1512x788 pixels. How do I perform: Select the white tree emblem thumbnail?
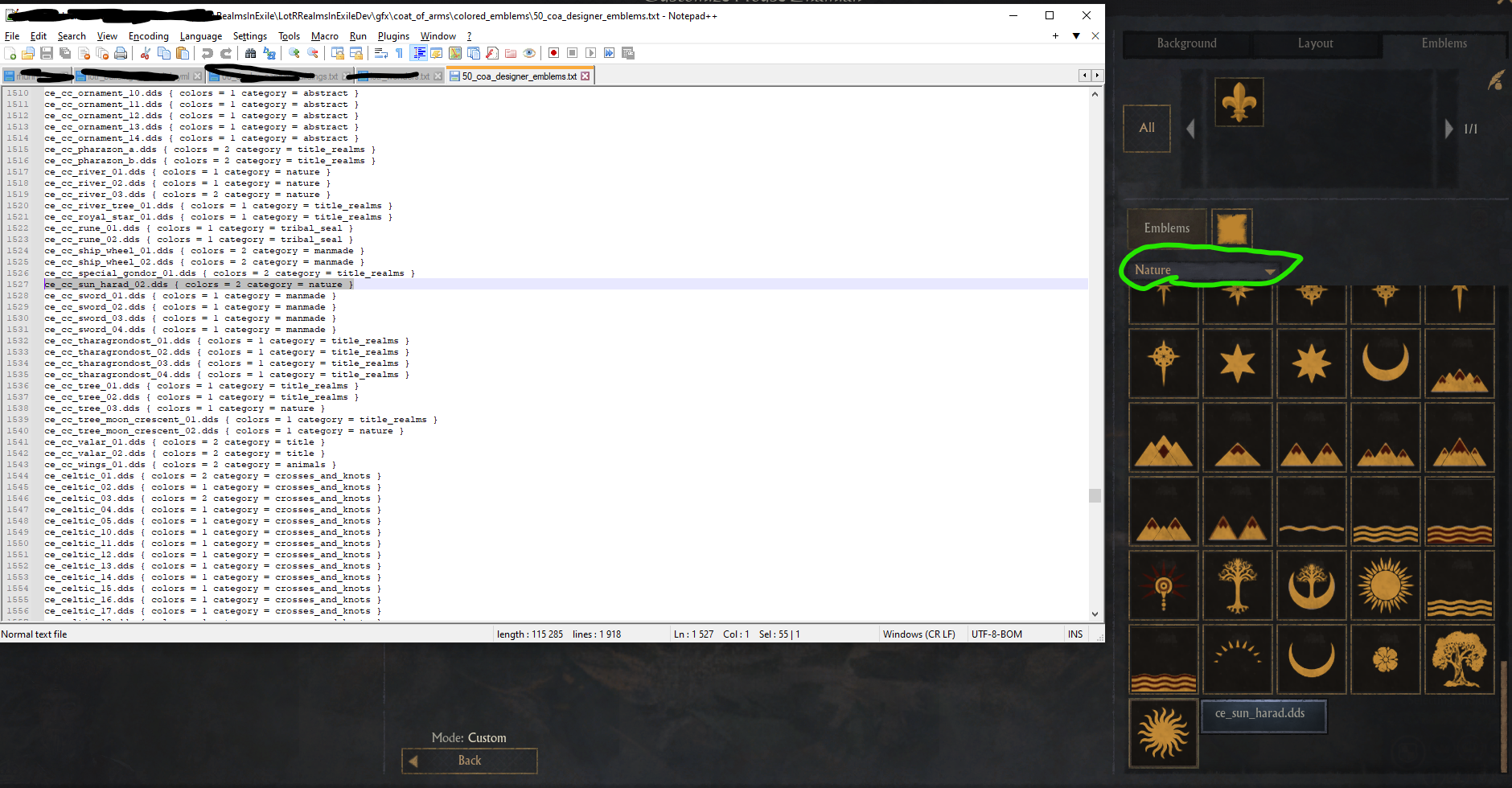click(x=1237, y=585)
